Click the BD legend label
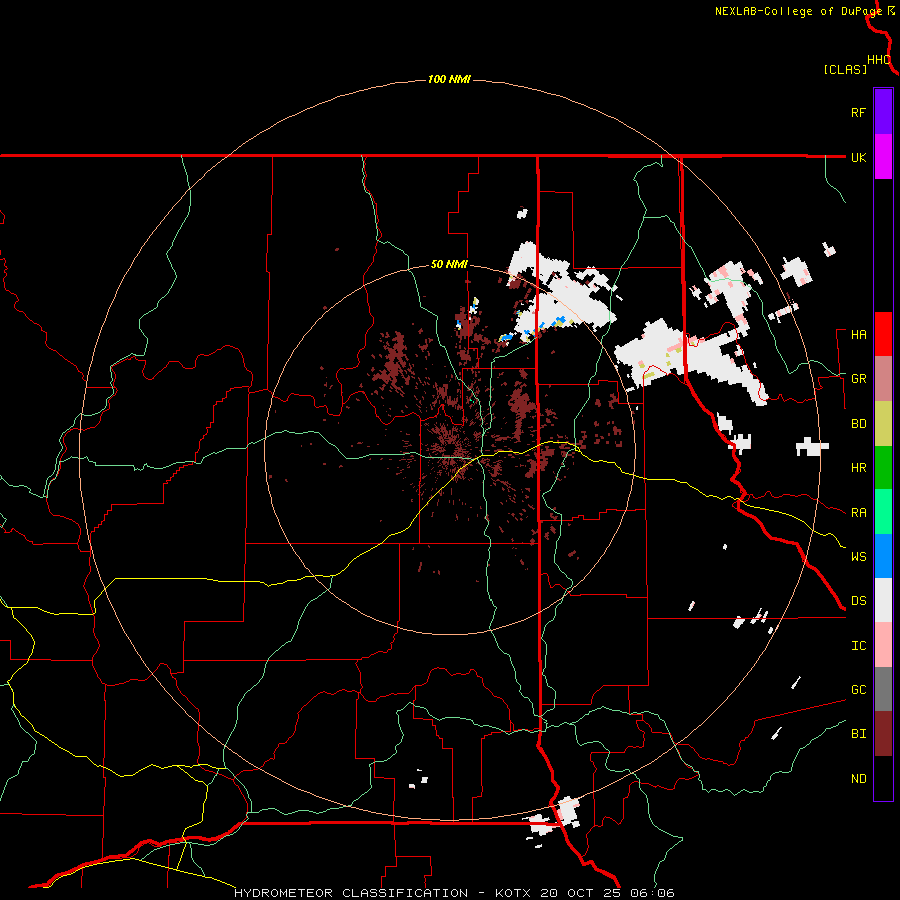900x900 pixels. (858, 424)
